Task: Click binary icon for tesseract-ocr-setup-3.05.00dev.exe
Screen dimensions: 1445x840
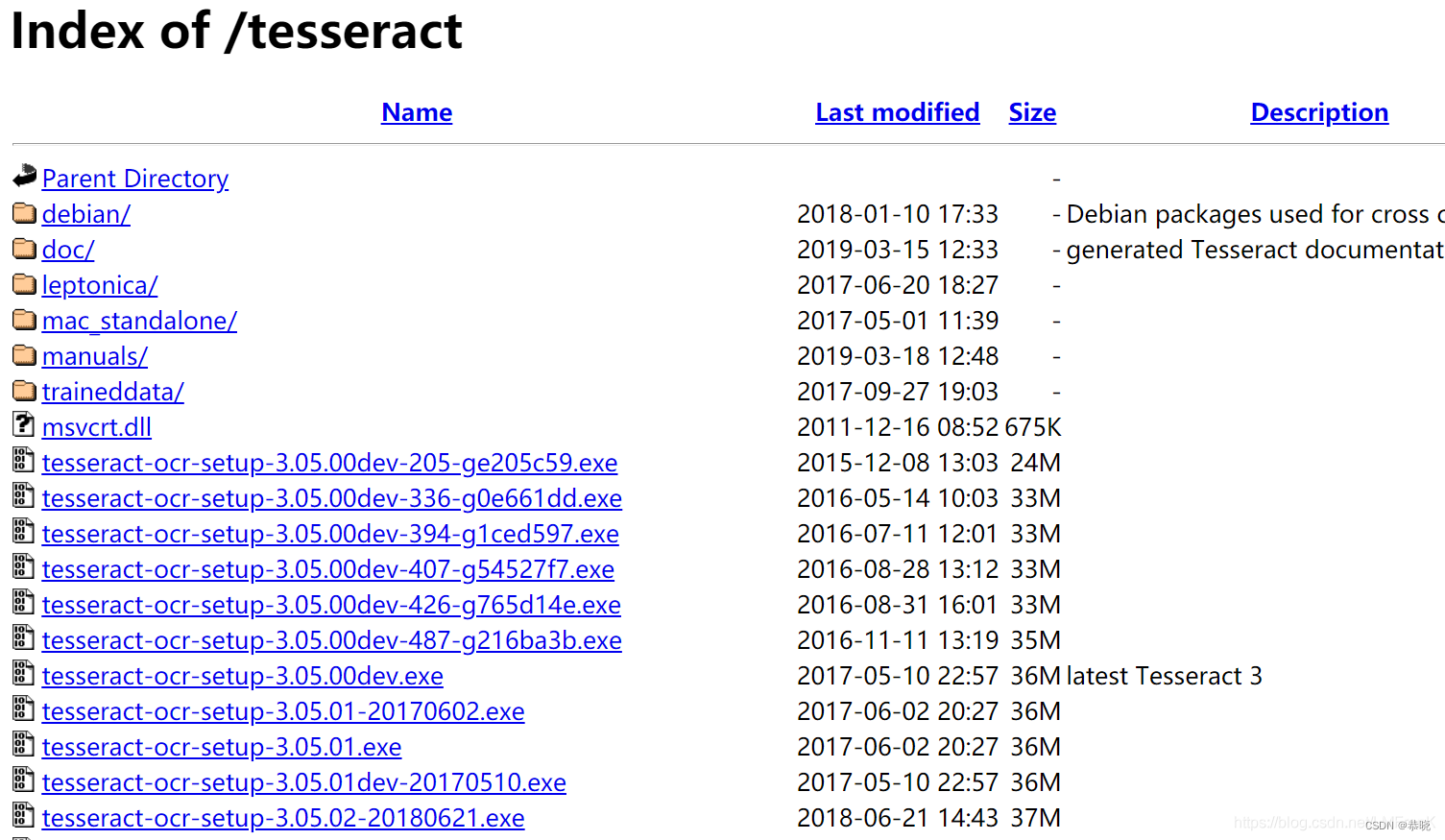Action: (x=23, y=672)
